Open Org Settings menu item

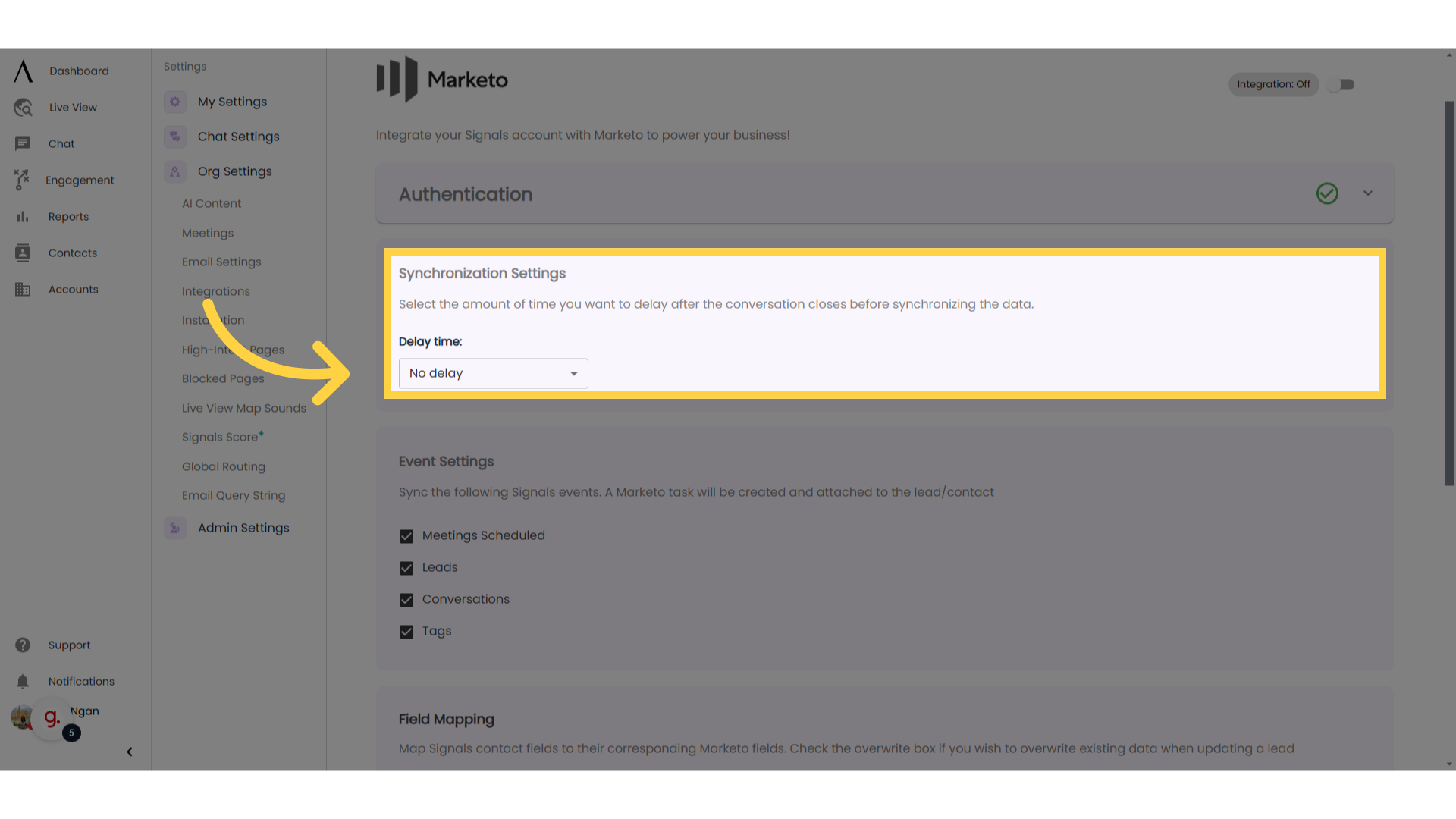234,171
